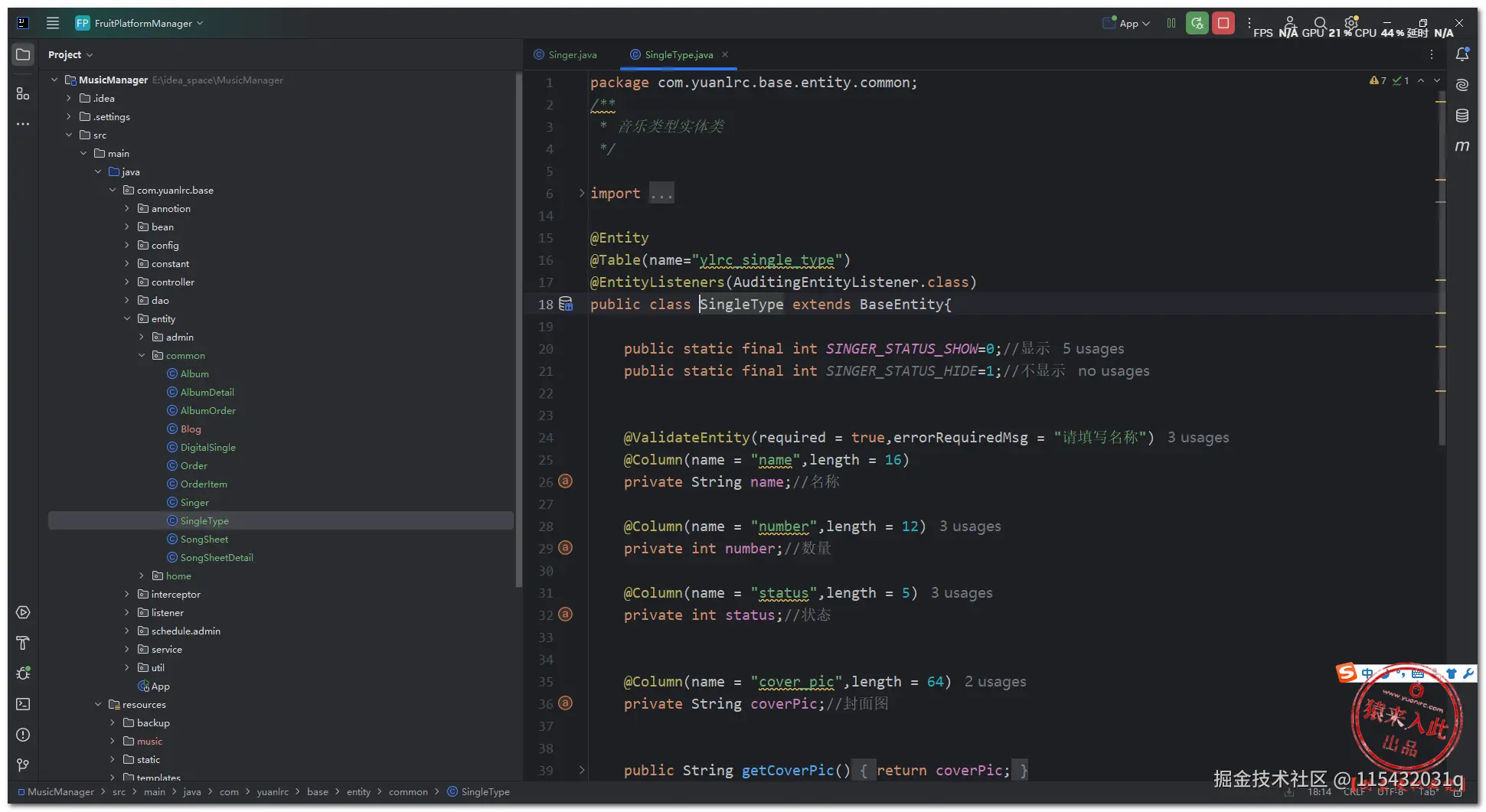Jump to the next highlighted problem arrow

[1437, 80]
